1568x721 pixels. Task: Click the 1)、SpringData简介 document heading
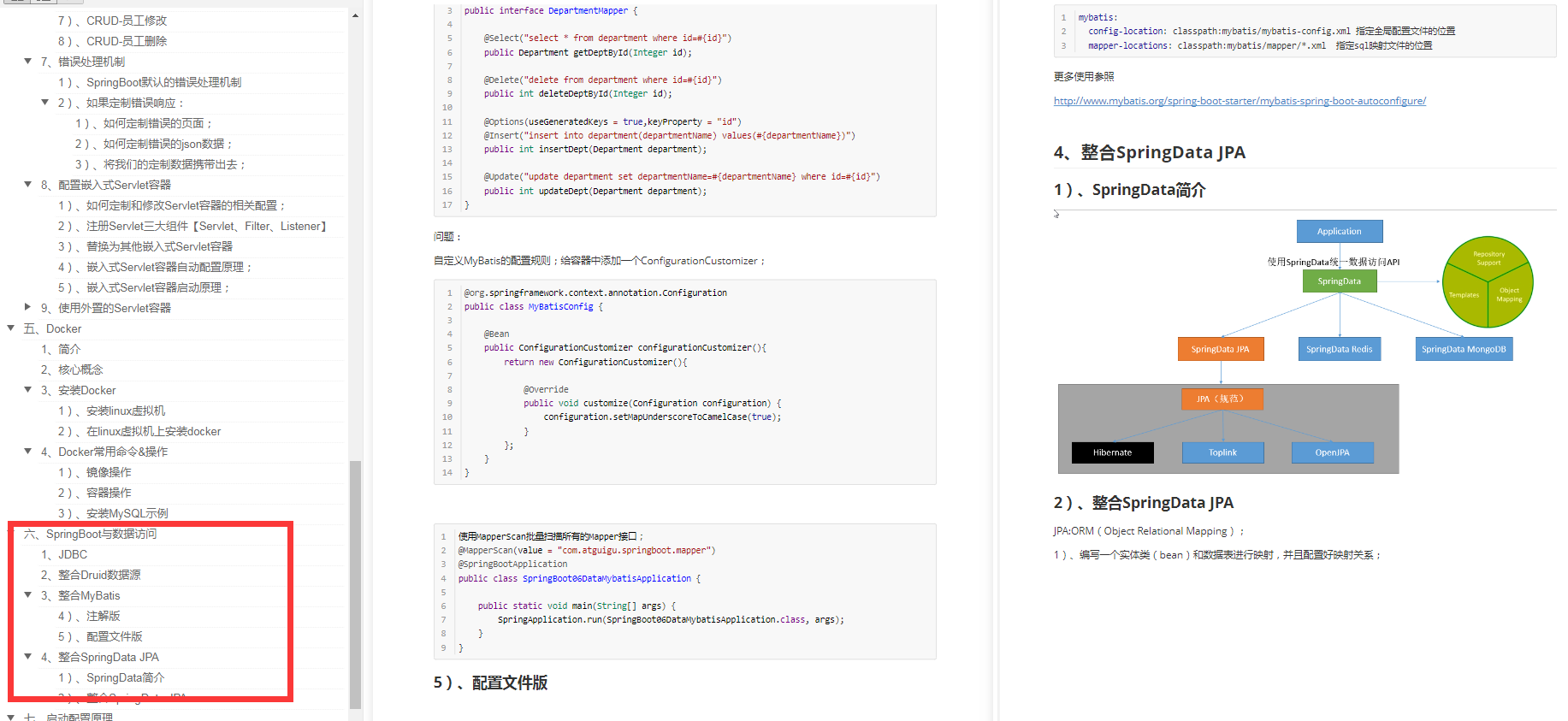click(1129, 190)
